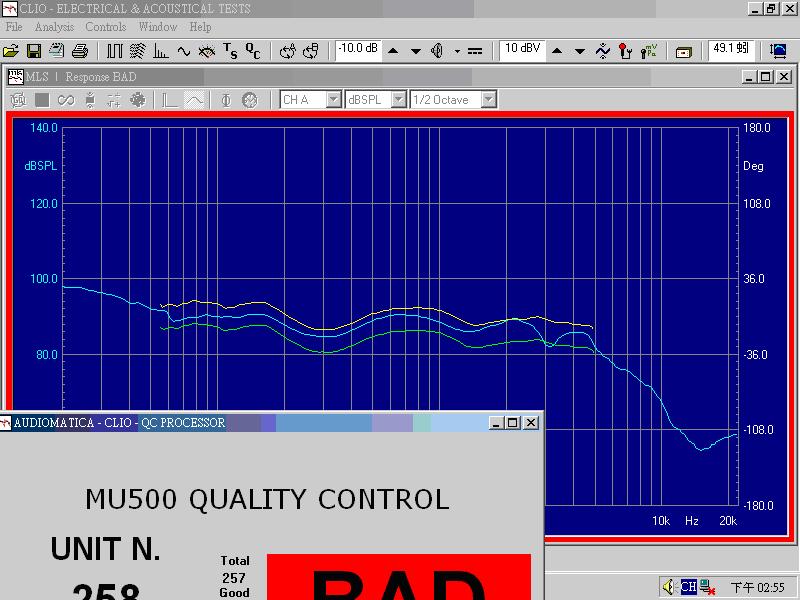800x600 pixels.
Task: Open Thiele-Small parameters (Ts) icon
Action: (230, 51)
